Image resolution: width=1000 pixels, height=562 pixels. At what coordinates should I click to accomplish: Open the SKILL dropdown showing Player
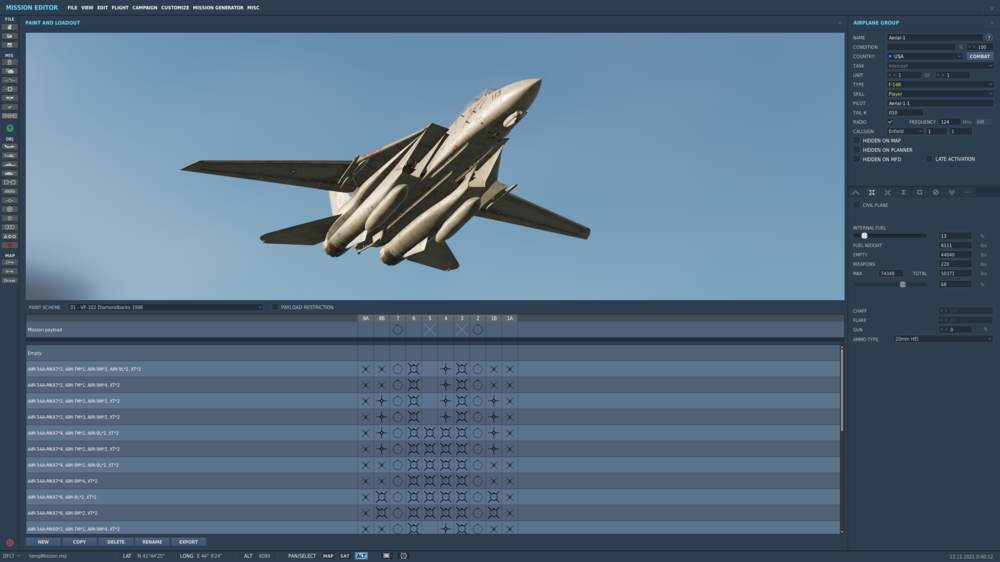coord(940,94)
